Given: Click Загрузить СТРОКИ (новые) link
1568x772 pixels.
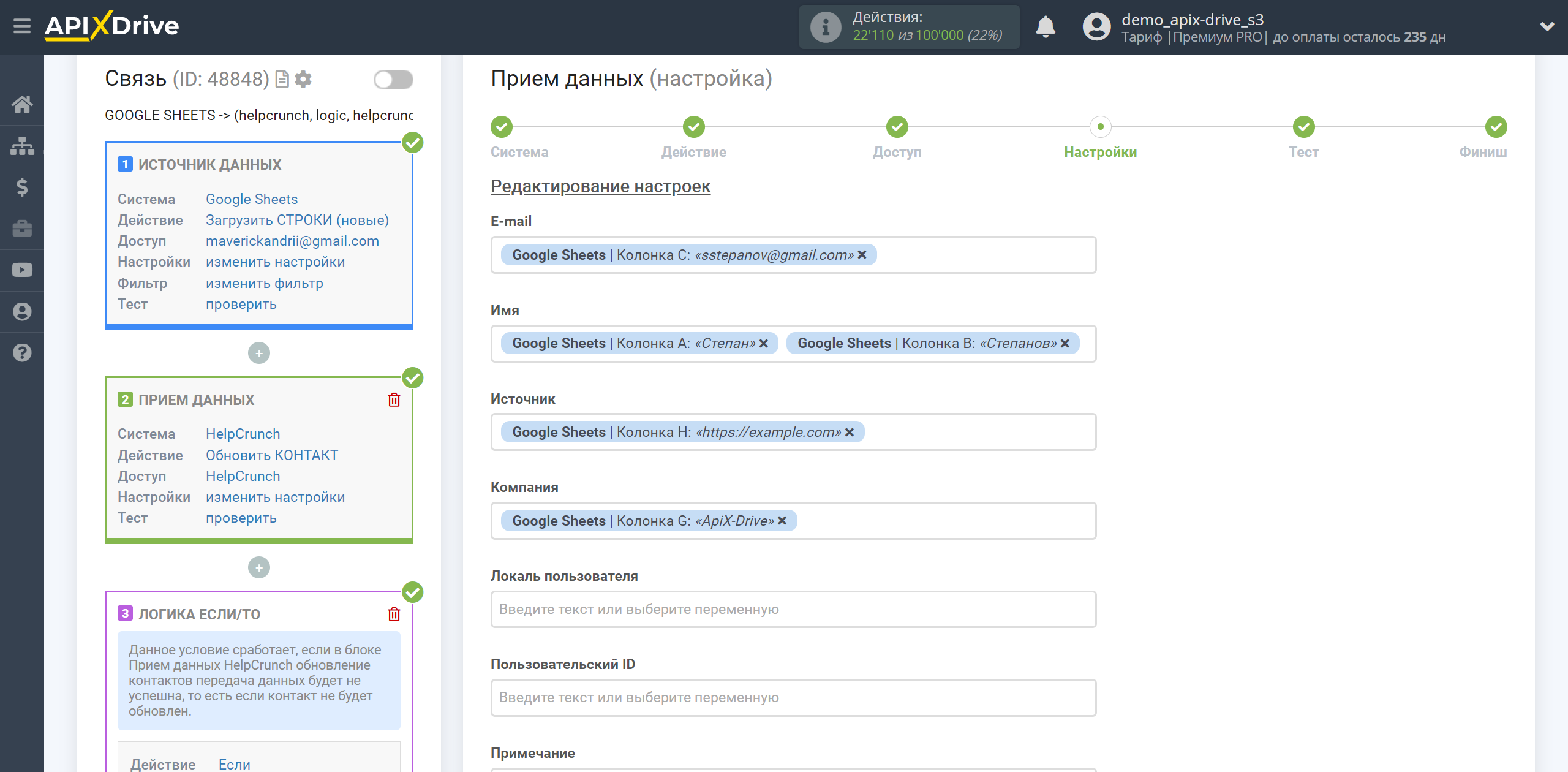Looking at the screenshot, I should click(x=297, y=220).
